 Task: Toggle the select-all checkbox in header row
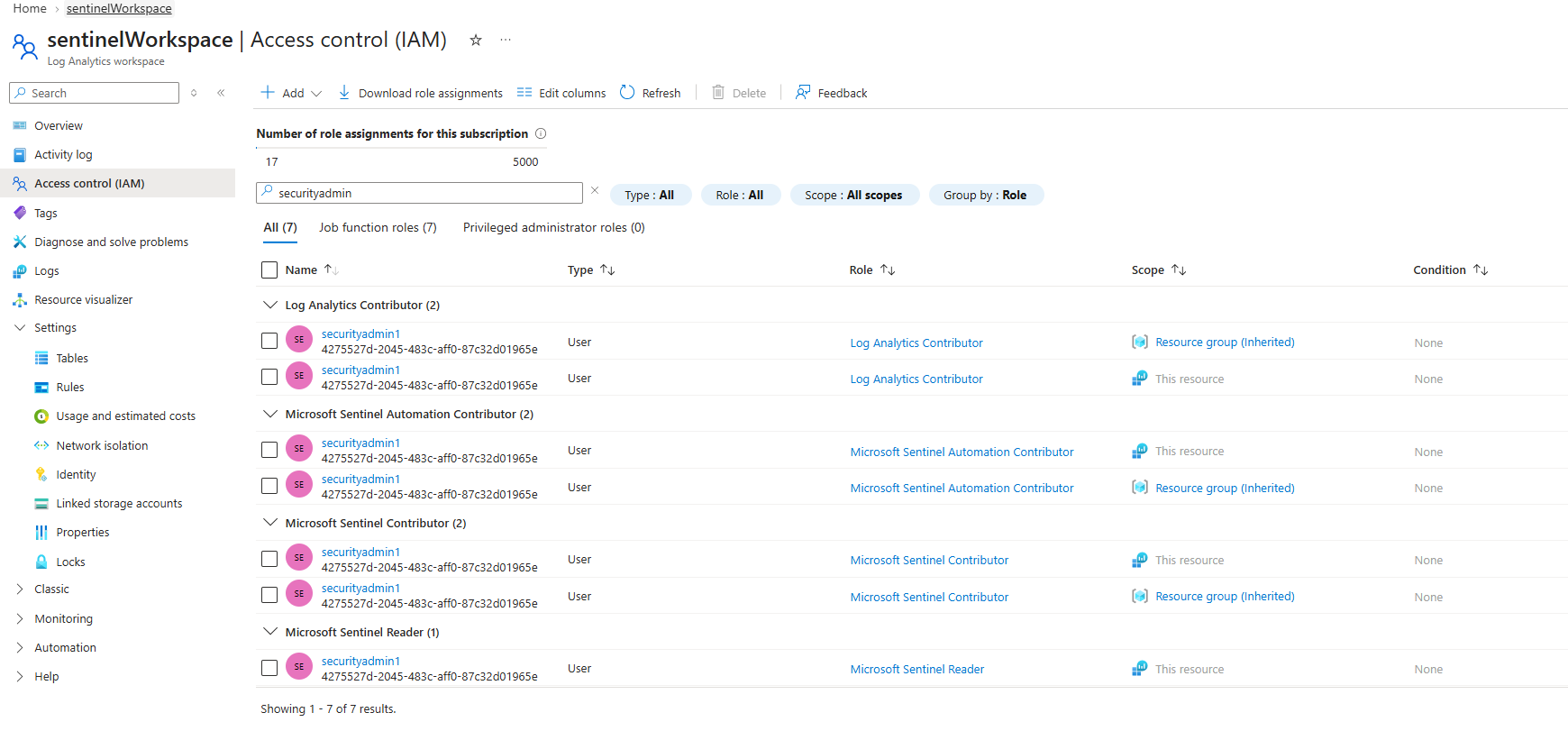point(269,270)
